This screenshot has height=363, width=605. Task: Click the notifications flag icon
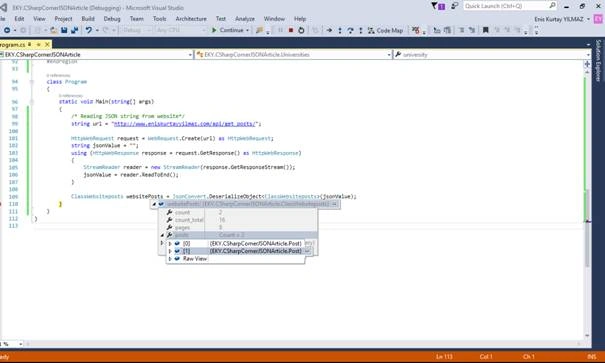[x=438, y=6]
